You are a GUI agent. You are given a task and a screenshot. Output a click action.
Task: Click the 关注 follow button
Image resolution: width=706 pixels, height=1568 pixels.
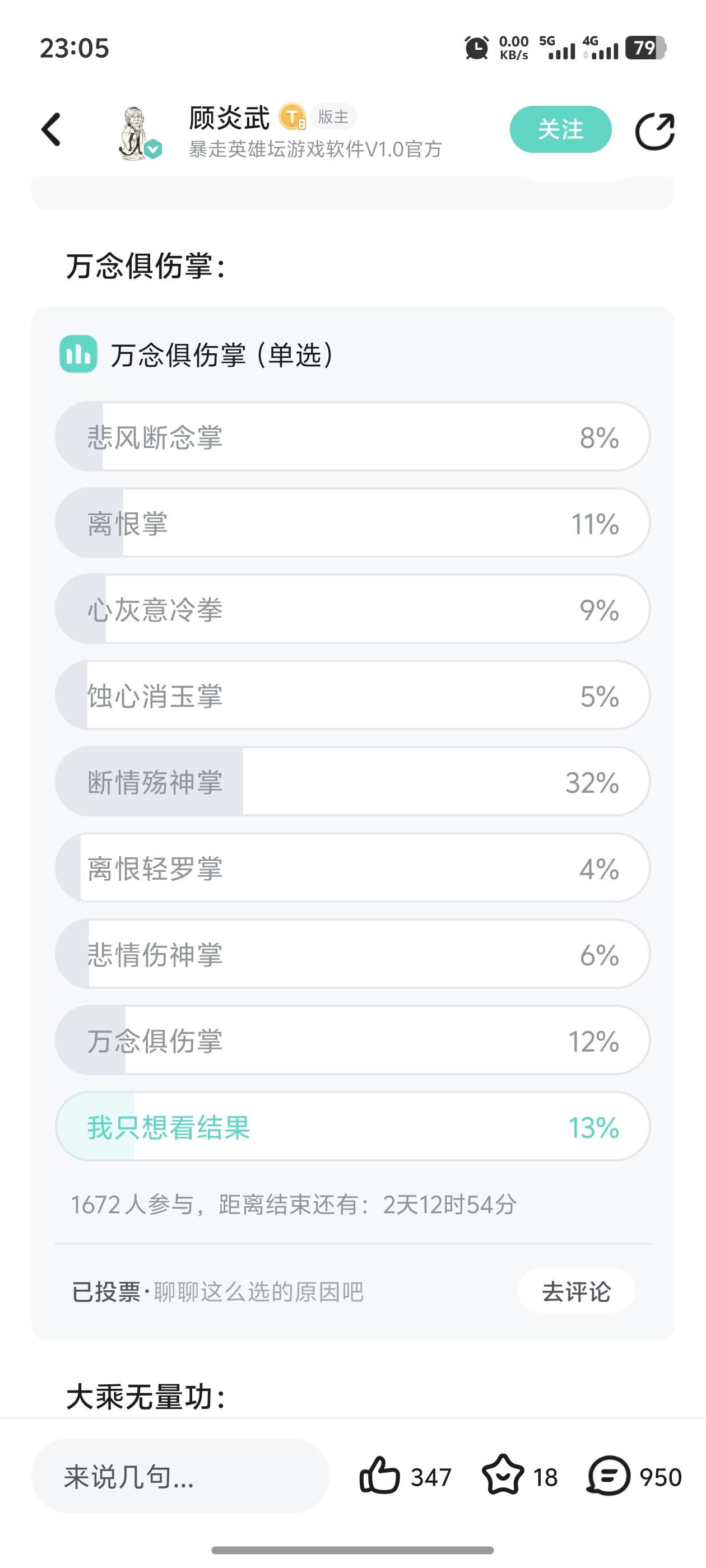[x=560, y=130]
